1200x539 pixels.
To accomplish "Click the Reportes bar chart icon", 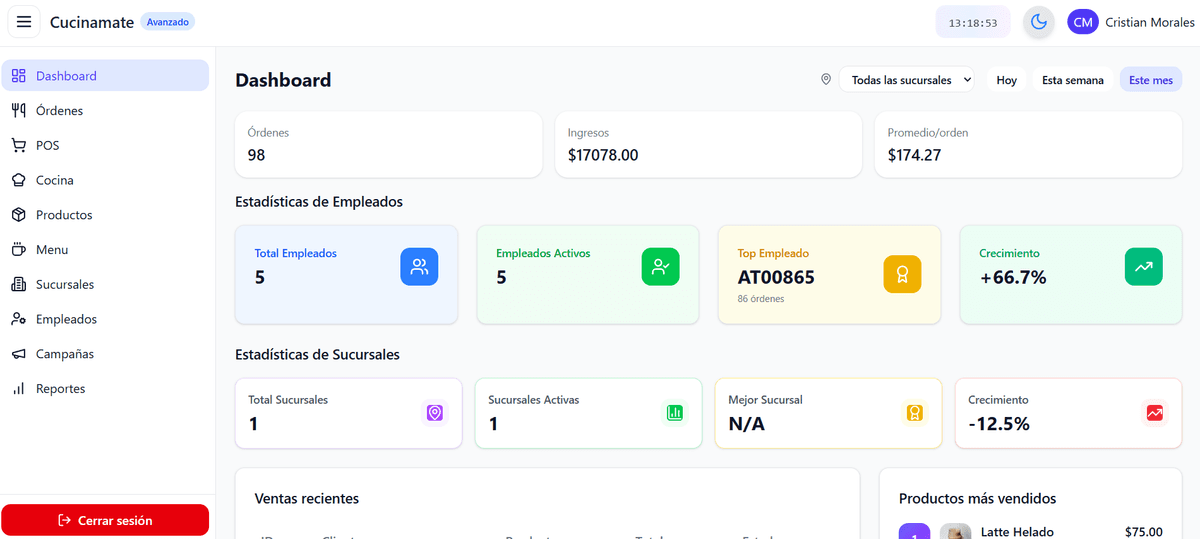I will pyautogui.click(x=18, y=389).
